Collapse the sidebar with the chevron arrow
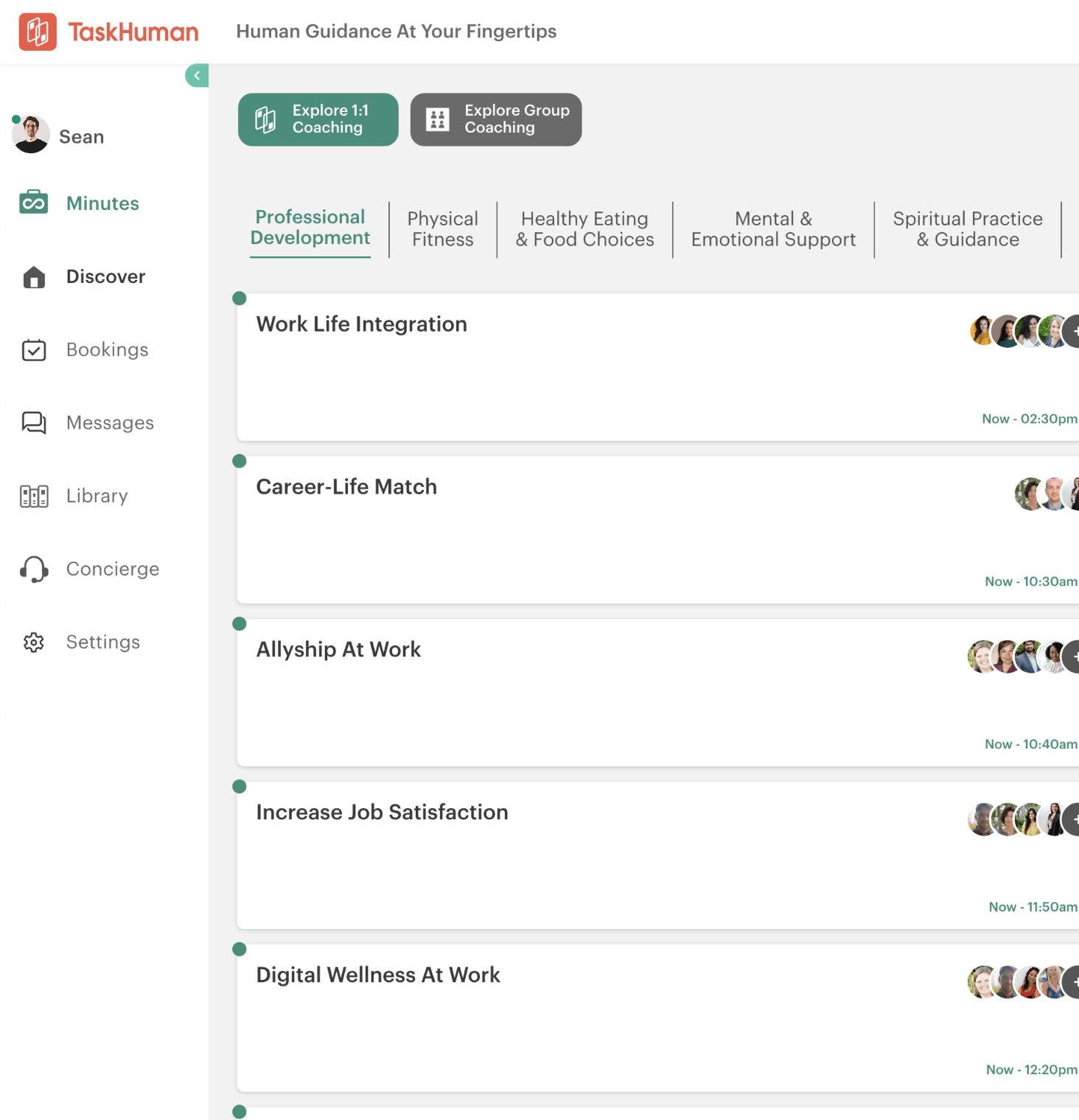Viewport: 1079px width, 1120px height. [197, 75]
